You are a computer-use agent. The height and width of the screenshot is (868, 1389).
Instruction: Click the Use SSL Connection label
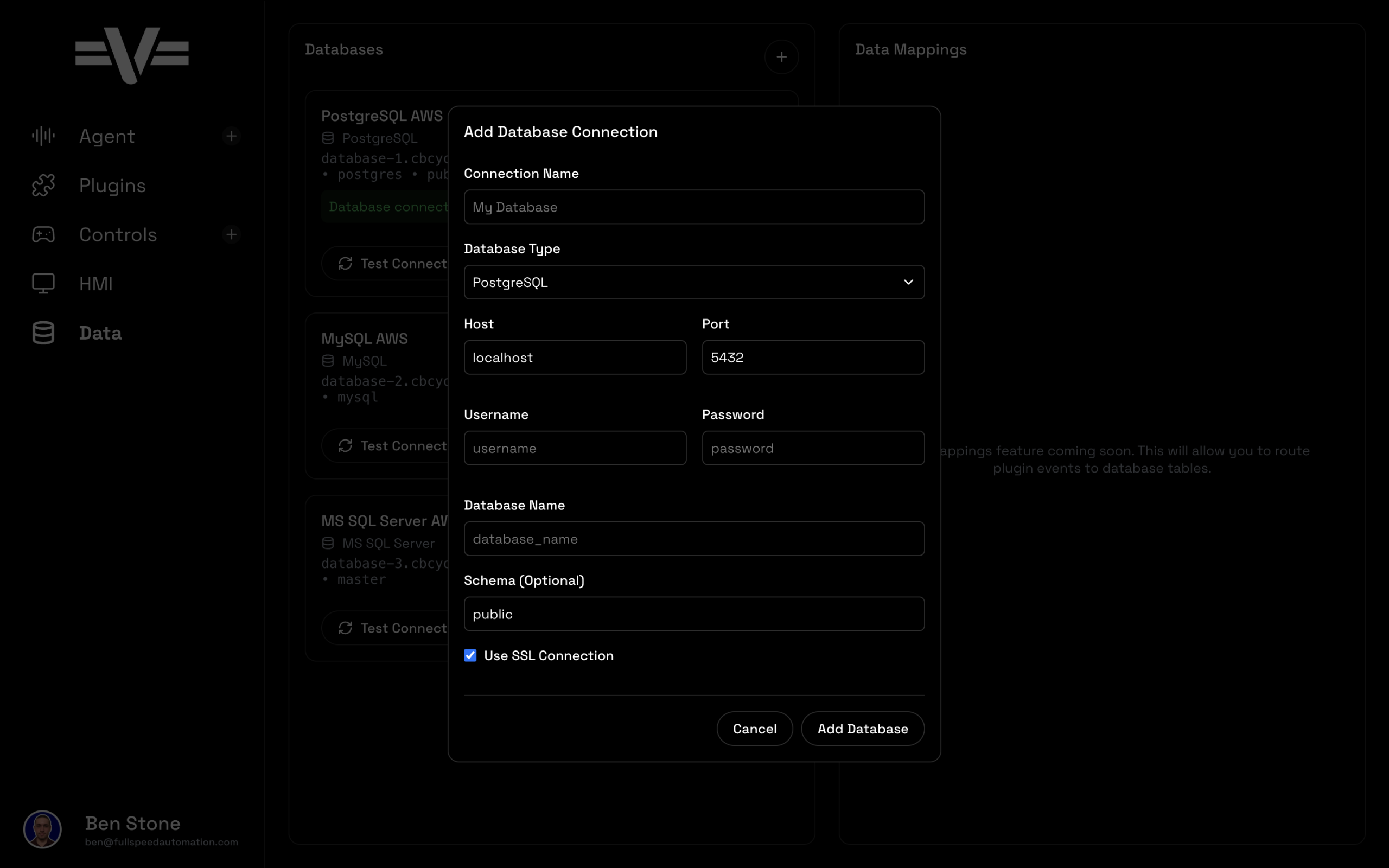pyautogui.click(x=549, y=655)
